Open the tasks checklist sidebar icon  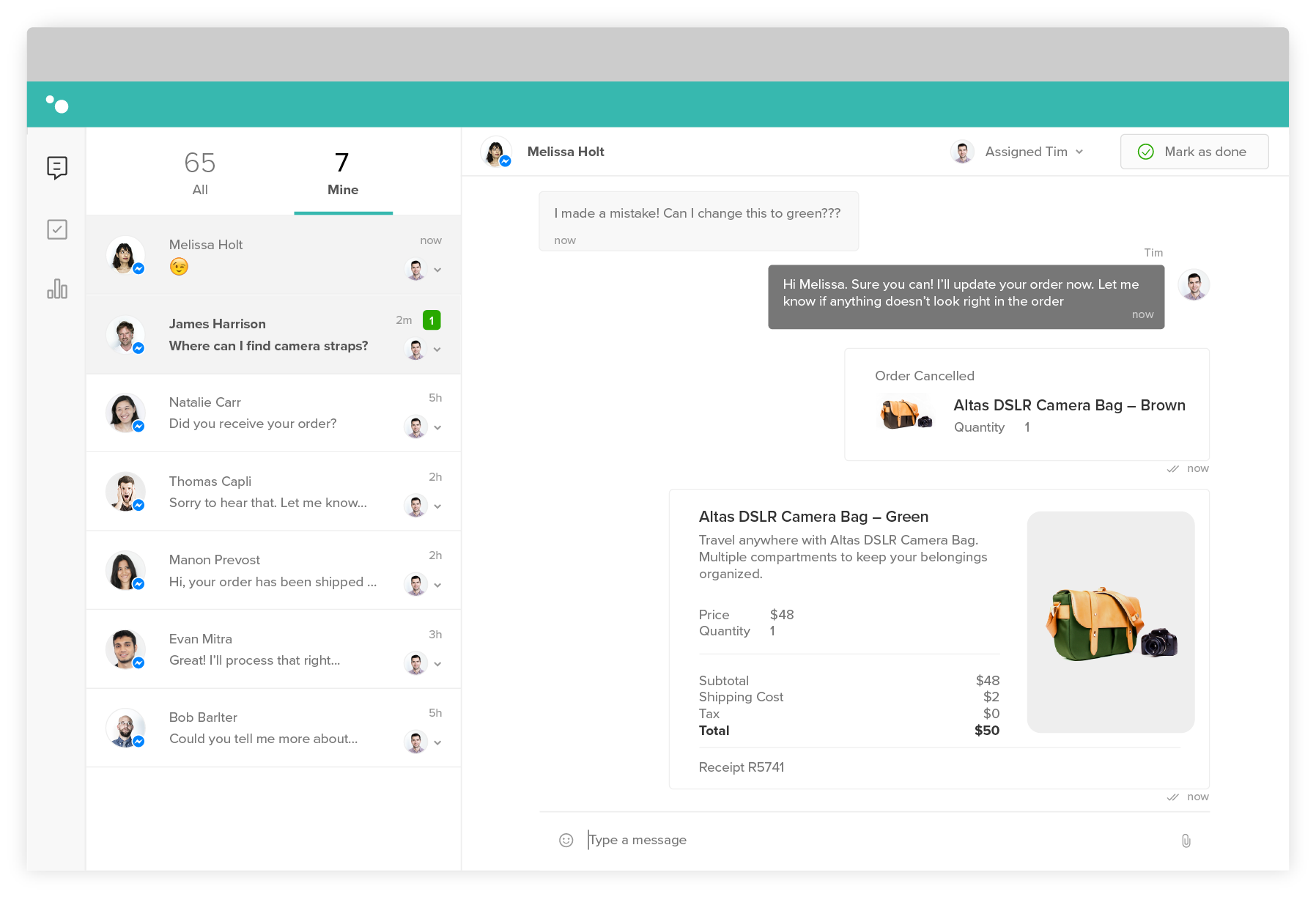(57, 229)
